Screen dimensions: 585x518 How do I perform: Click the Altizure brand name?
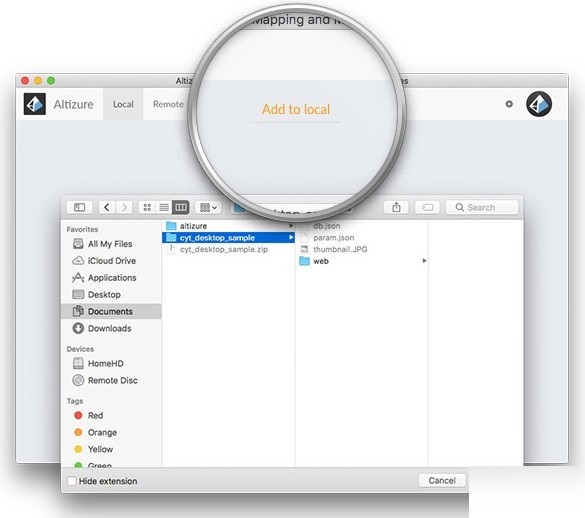(73, 104)
